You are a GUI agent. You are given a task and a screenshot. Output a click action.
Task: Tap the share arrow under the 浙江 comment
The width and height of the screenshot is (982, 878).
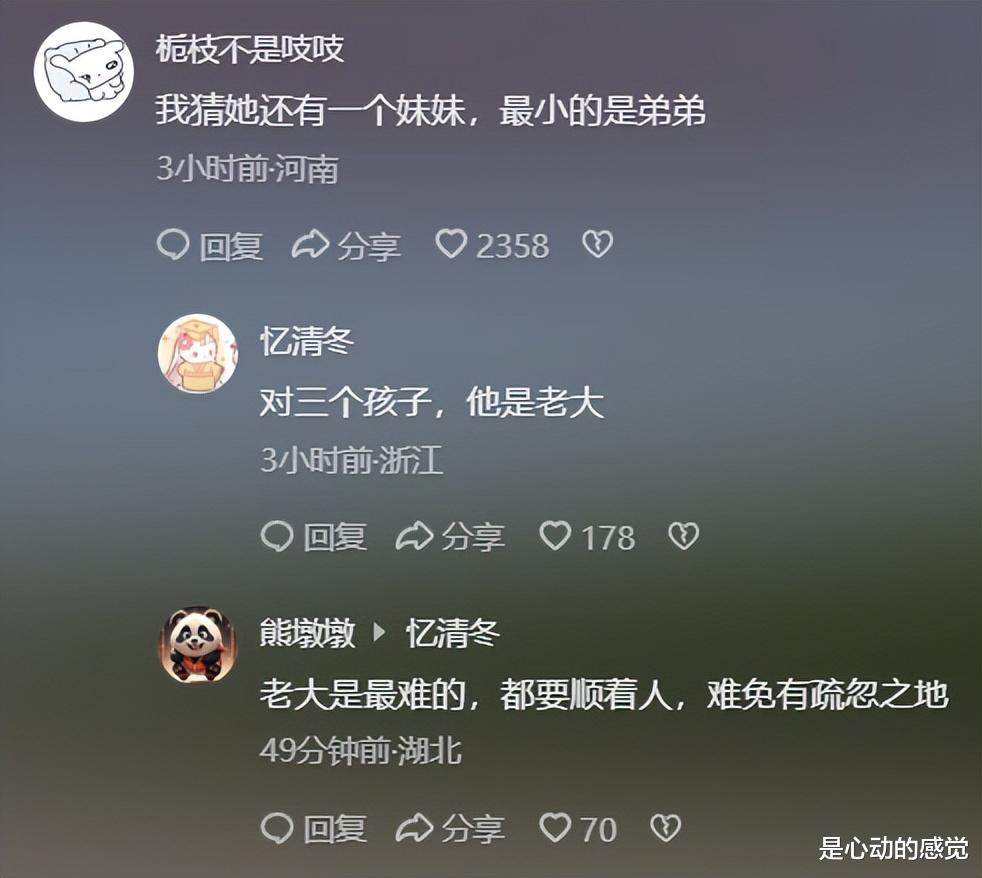coord(414,536)
